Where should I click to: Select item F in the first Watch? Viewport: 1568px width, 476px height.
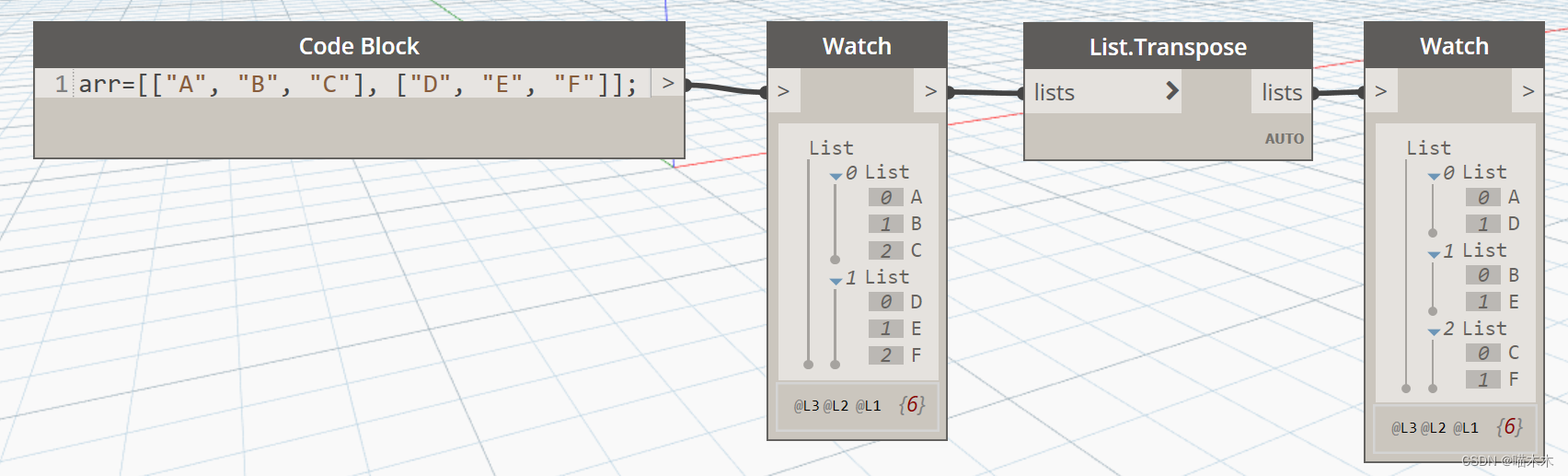(x=916, y=355)
